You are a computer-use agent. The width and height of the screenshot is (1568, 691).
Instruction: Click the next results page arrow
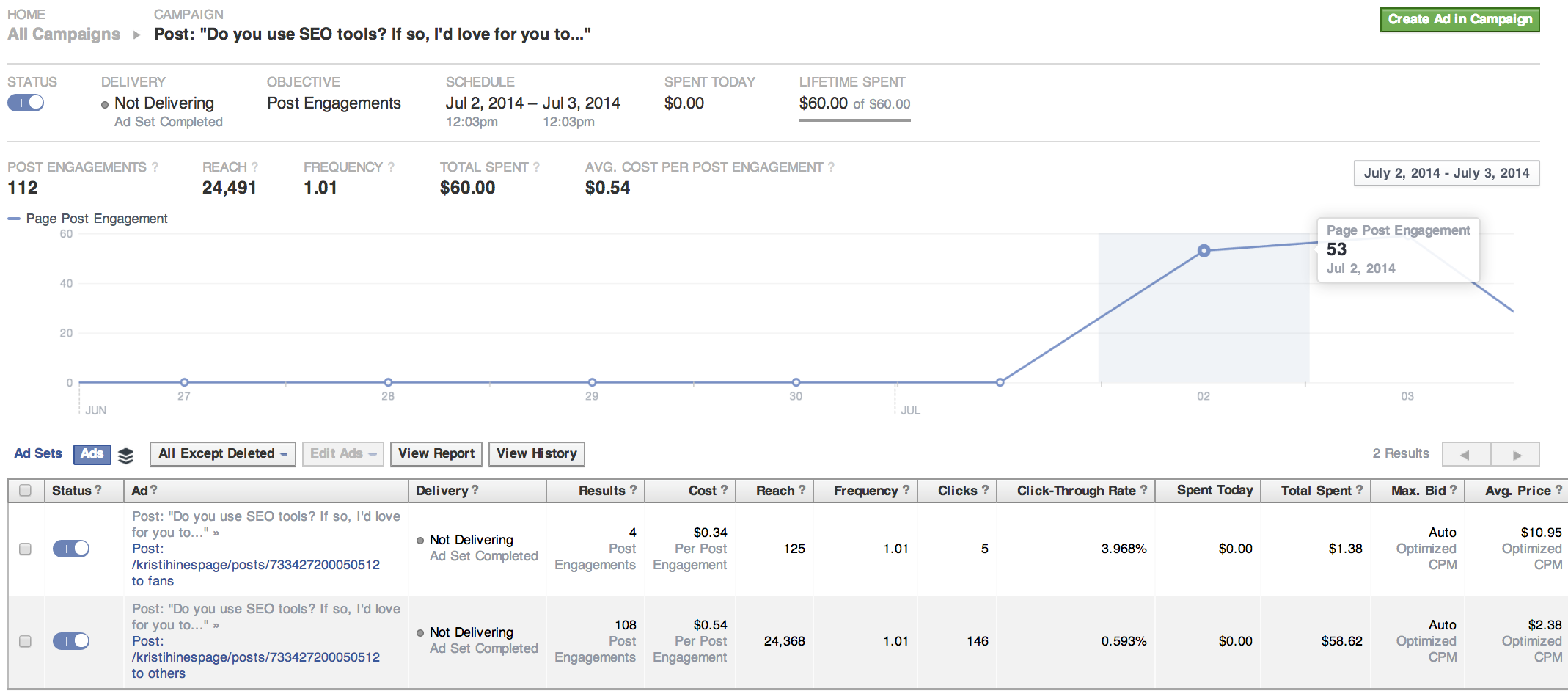1516,455
